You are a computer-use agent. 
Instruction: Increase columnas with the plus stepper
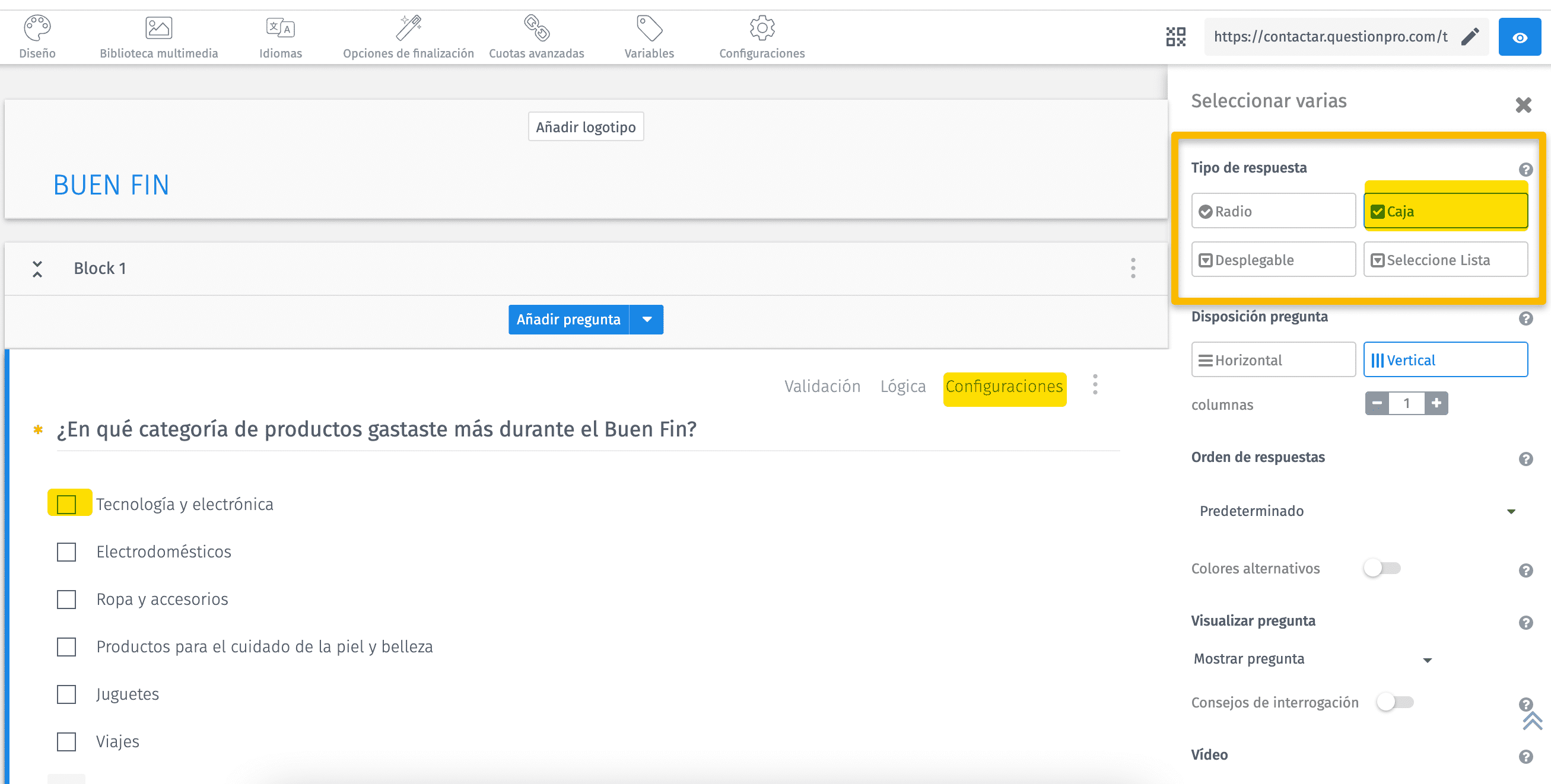(1436, 403)
